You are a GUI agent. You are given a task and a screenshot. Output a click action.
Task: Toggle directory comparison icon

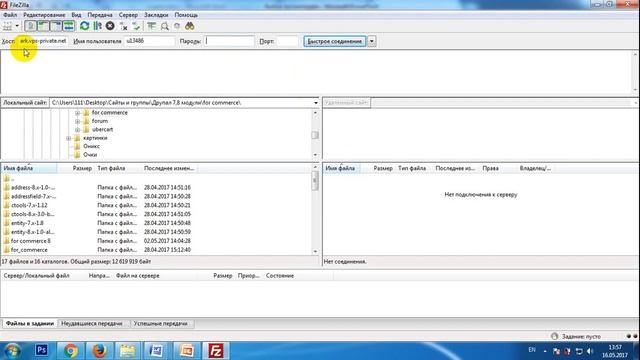pyautogui.click(x=164, y=26)
